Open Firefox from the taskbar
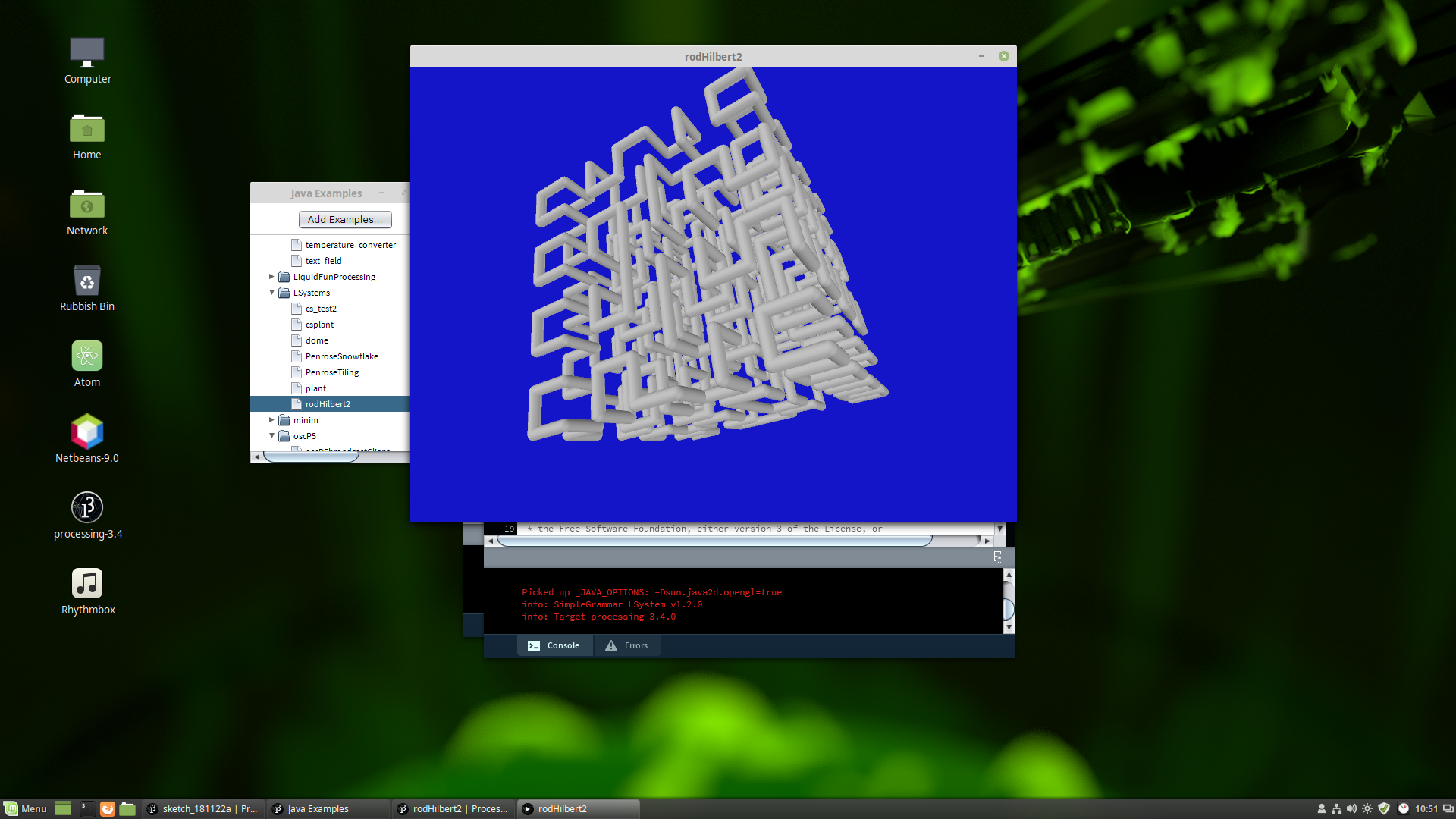The width and height of the screenshot is (1456, 819). (x=107, y=808)
